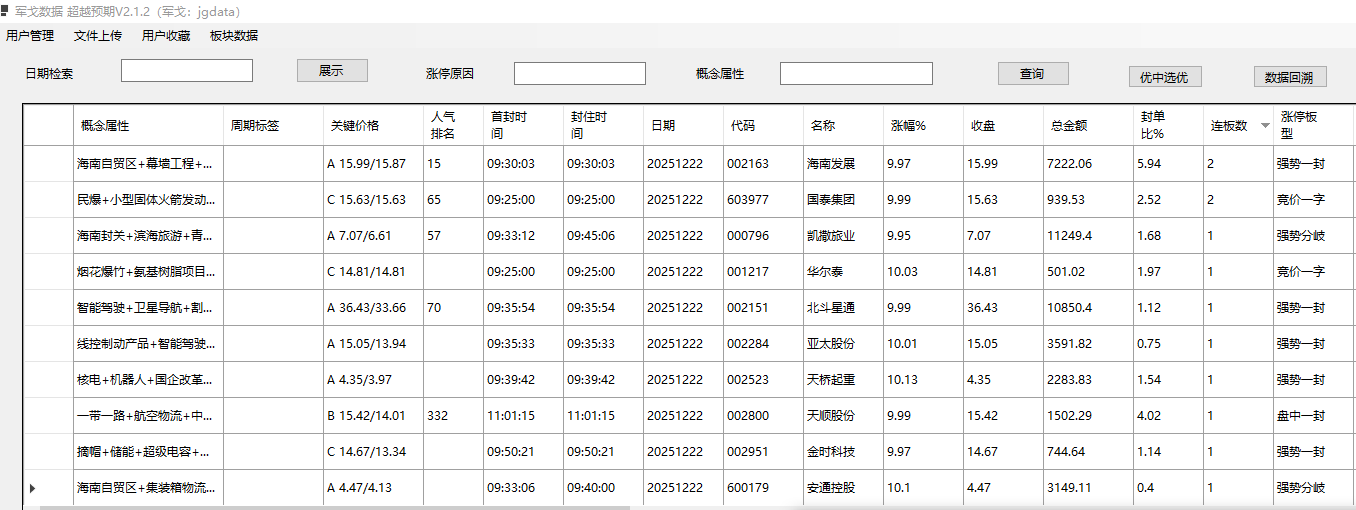Open the 用户收藏 menu
This screenshot has height=510, width=1356.
click(x=166, y=35)
